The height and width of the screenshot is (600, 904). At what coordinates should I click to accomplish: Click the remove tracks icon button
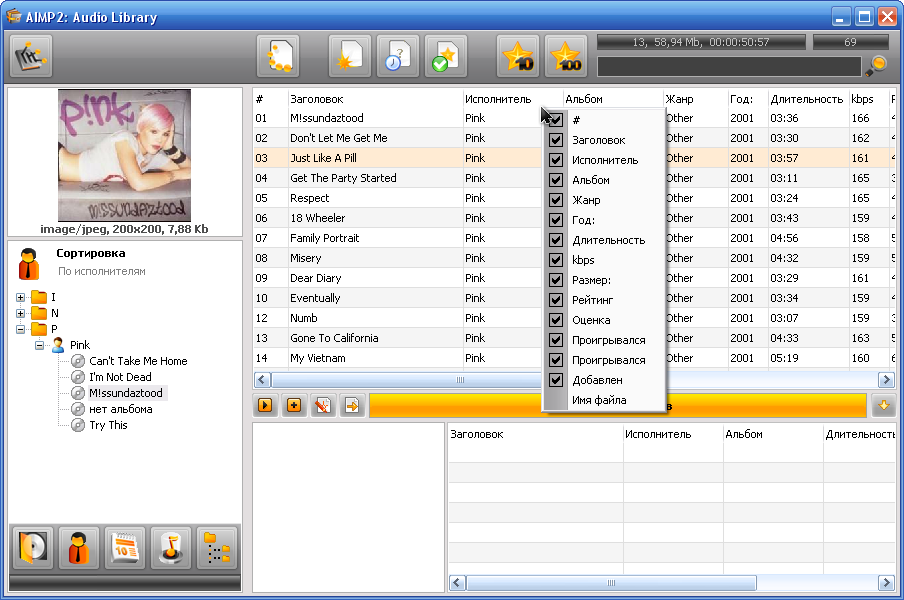tap(323, 405)
